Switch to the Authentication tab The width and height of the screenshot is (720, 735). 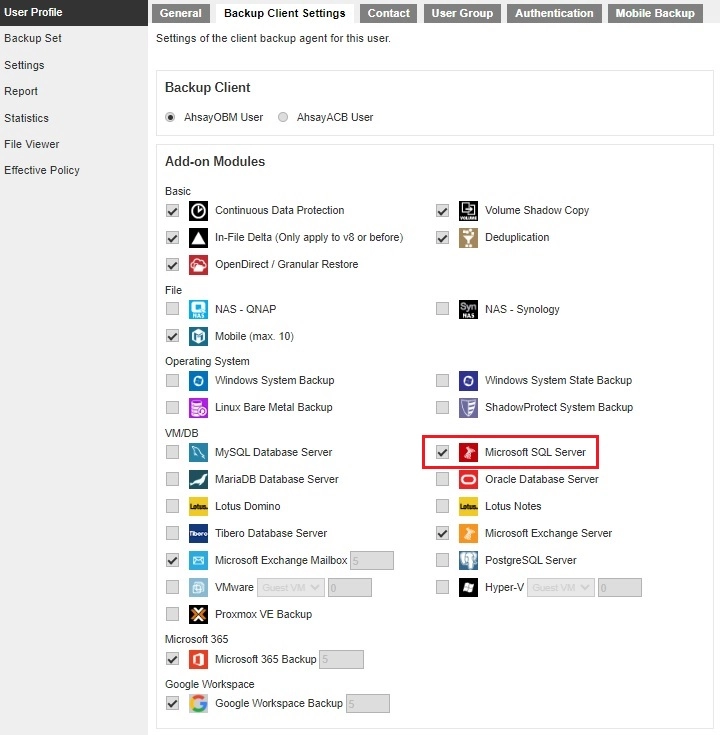554,13
